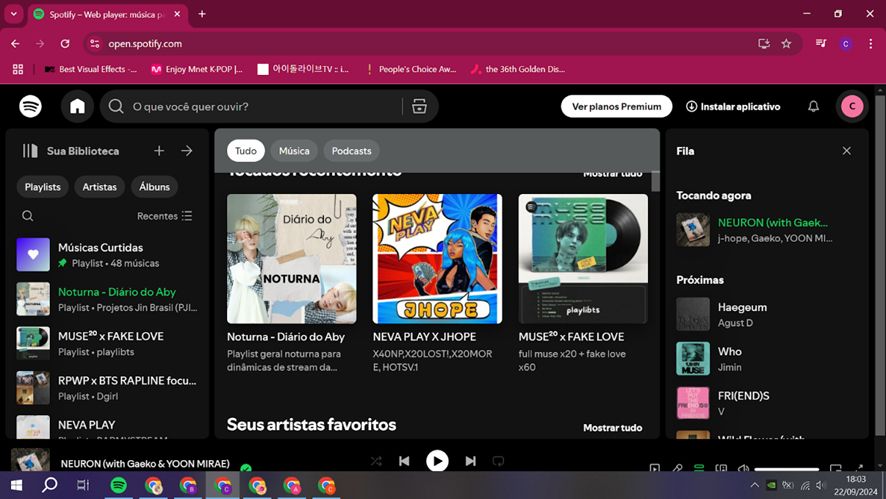The image size is (886, 499).
Task: Toggle the green queue button
Action: 699,468
